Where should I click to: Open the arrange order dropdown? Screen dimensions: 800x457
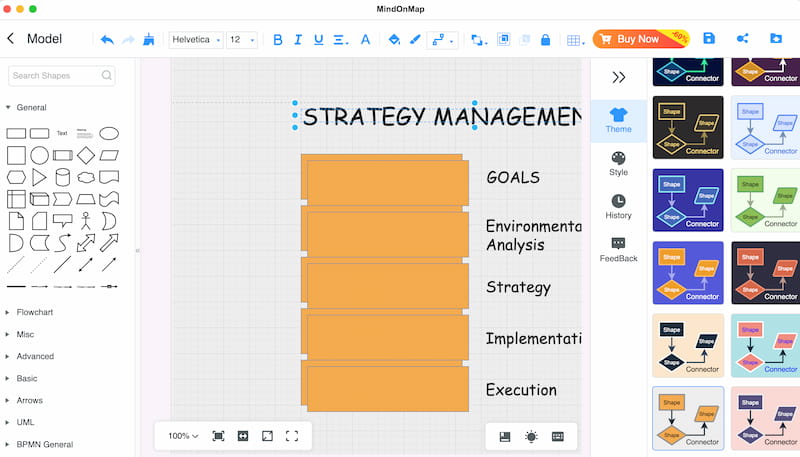479,39
